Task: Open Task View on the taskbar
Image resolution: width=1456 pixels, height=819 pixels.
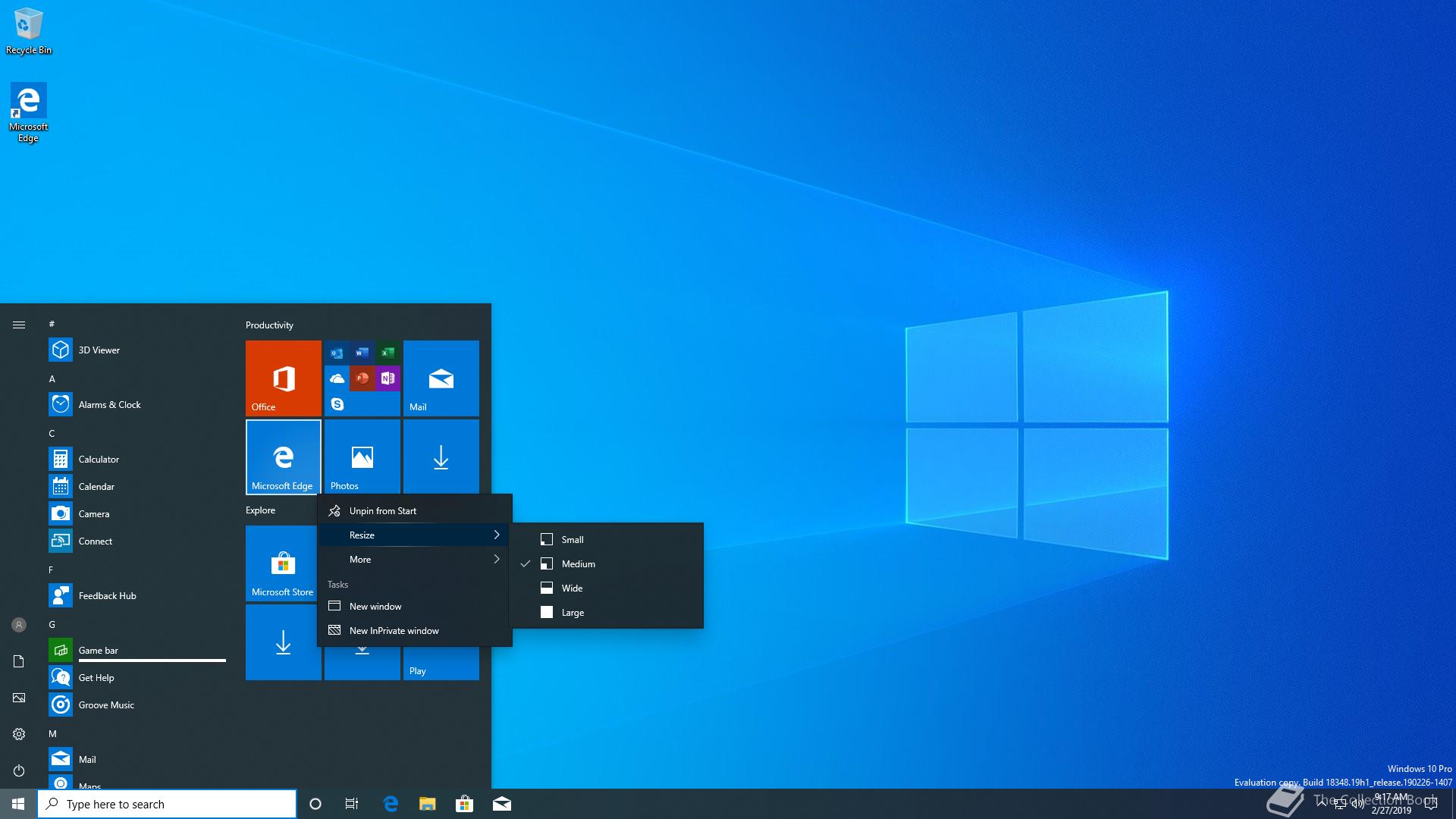Action: point(352,804)
